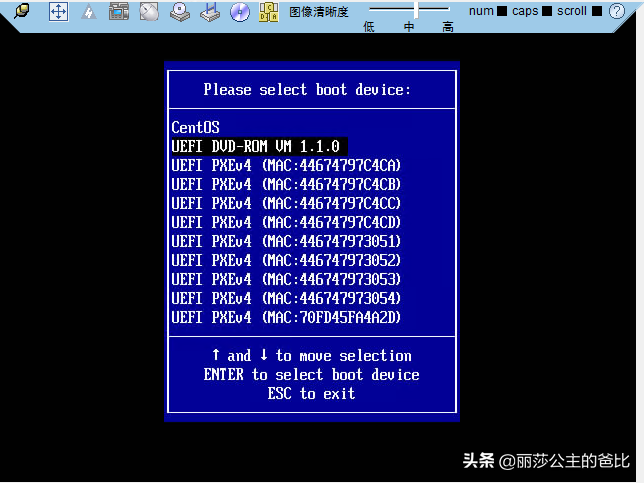Click the screen capture toolbar icon
644x483 pixels.
[119, 12]
